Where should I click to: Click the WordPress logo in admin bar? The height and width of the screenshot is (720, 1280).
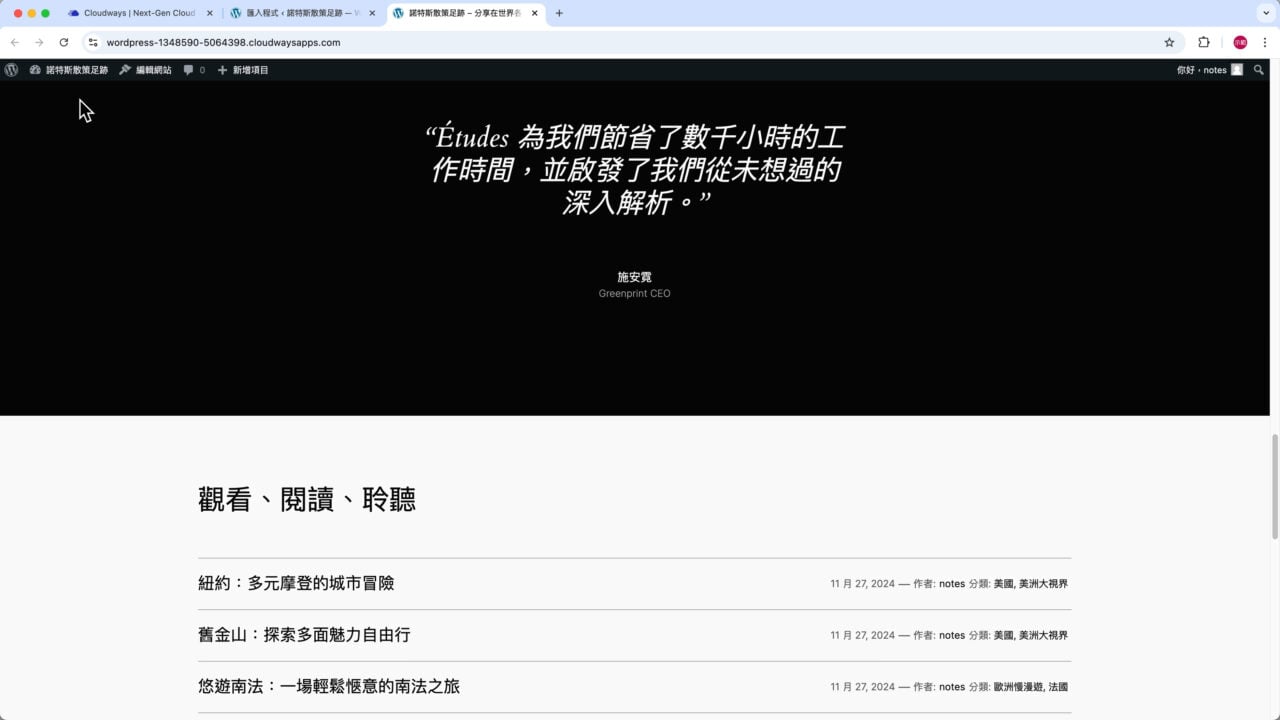(11, 70)
